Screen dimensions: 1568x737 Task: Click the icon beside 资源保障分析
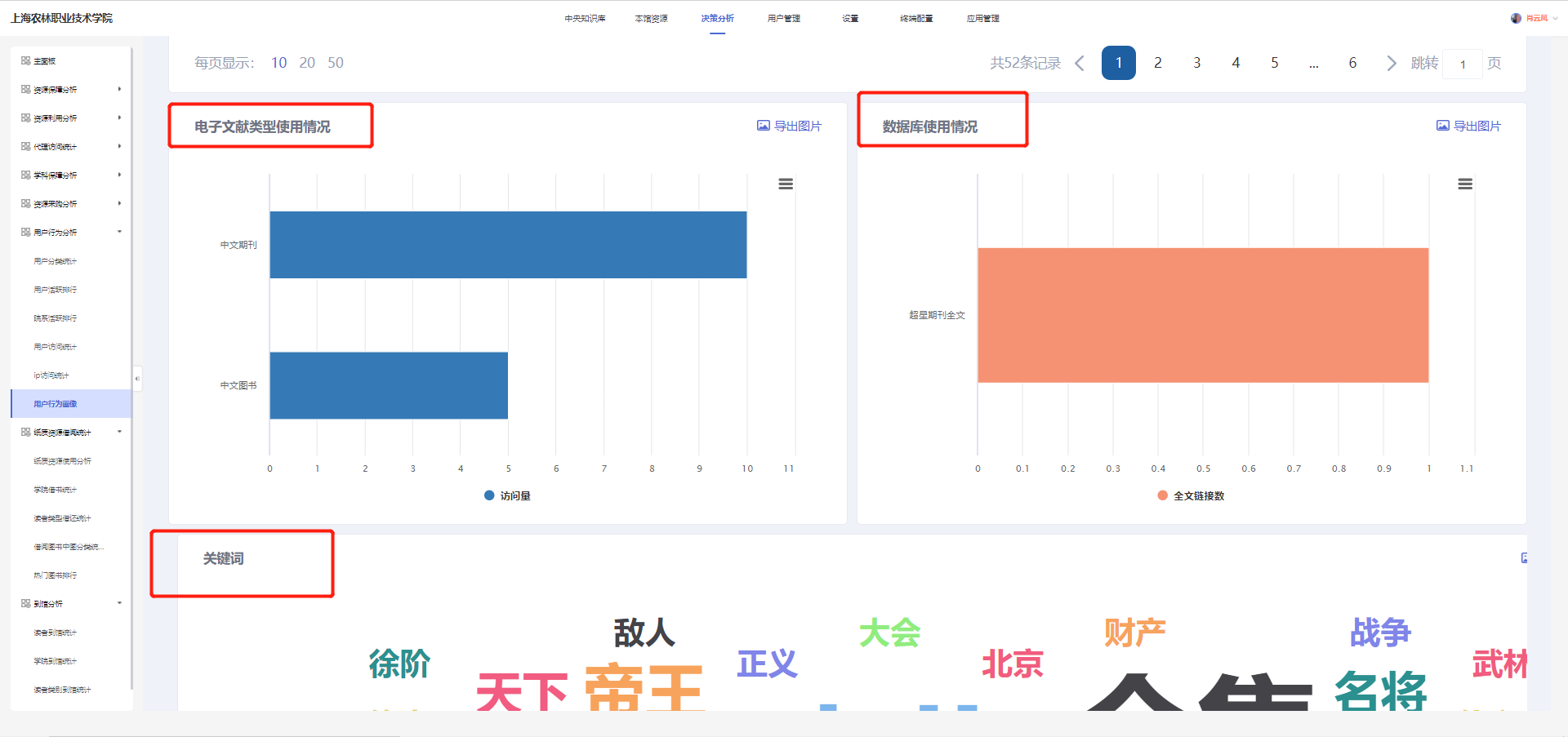click(26, 90)
